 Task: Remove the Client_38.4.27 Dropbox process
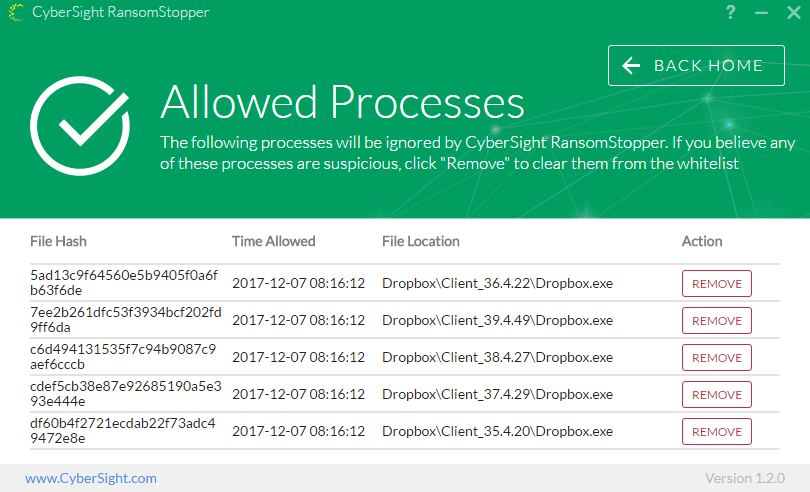(716, 357)
